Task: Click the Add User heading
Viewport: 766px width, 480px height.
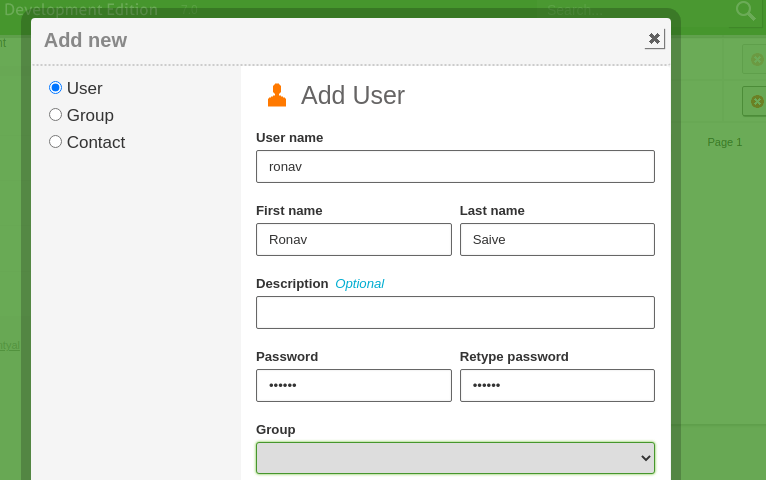Action: (x=353, y=96)
